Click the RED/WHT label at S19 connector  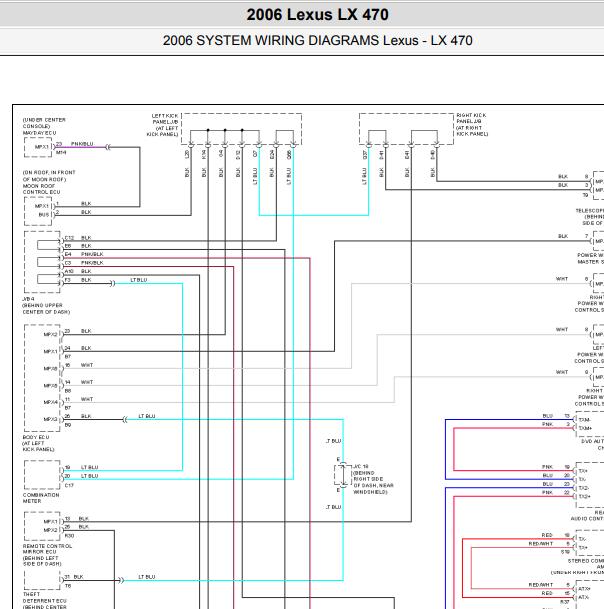coord(541,544)
